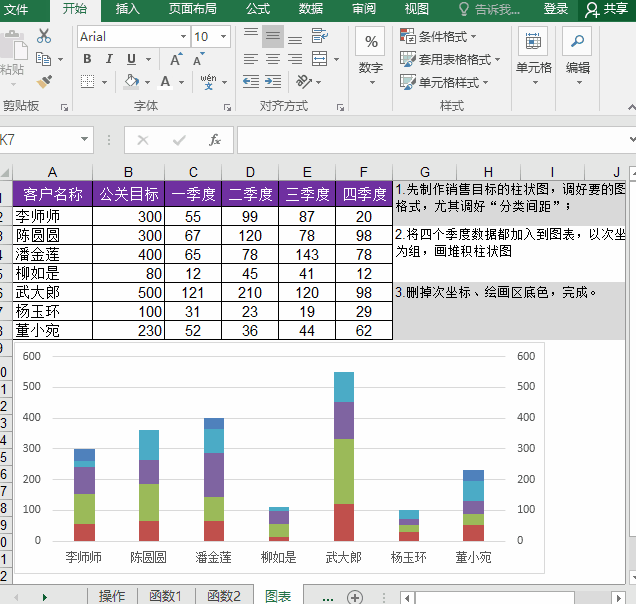
Task: Toggle Italic formatting
Action: click(x=109, y=59)
